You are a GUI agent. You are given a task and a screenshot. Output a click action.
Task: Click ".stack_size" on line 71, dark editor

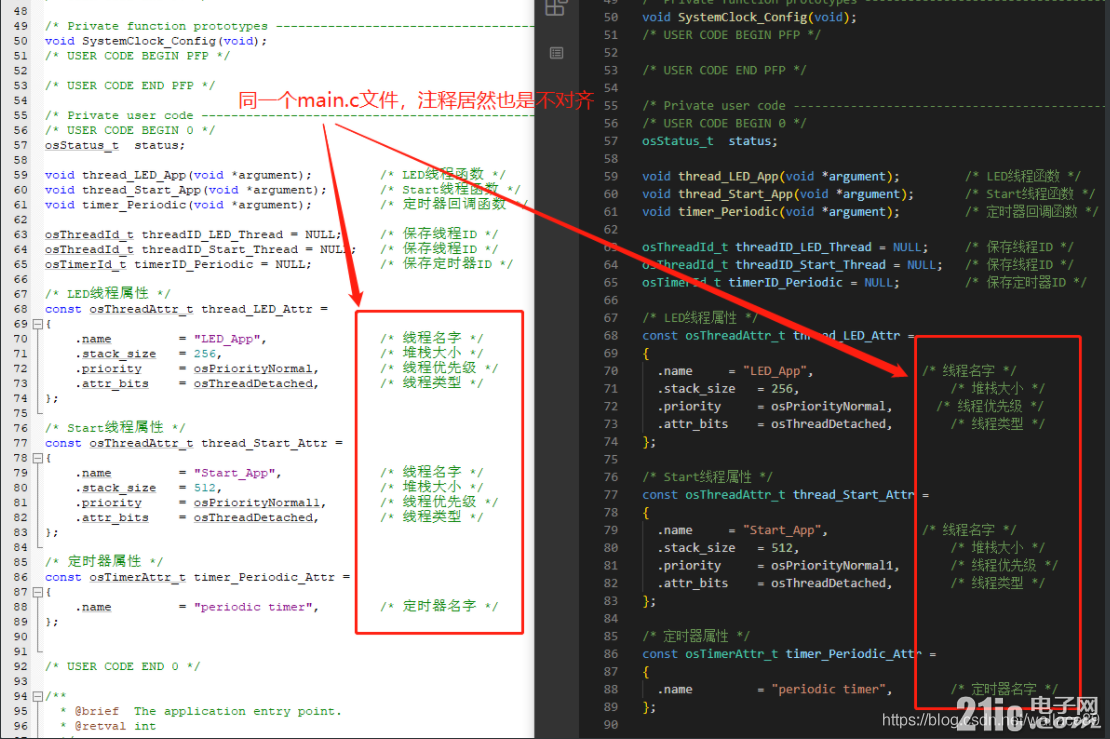coord(697,389)
